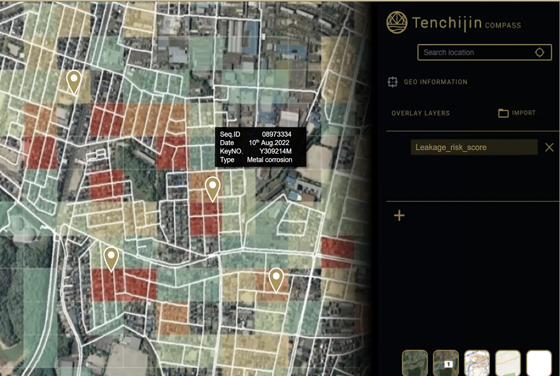Open the GEO INFORMATION section
Image resolution: width=560 pixels, height=376 pixels.
435,82
